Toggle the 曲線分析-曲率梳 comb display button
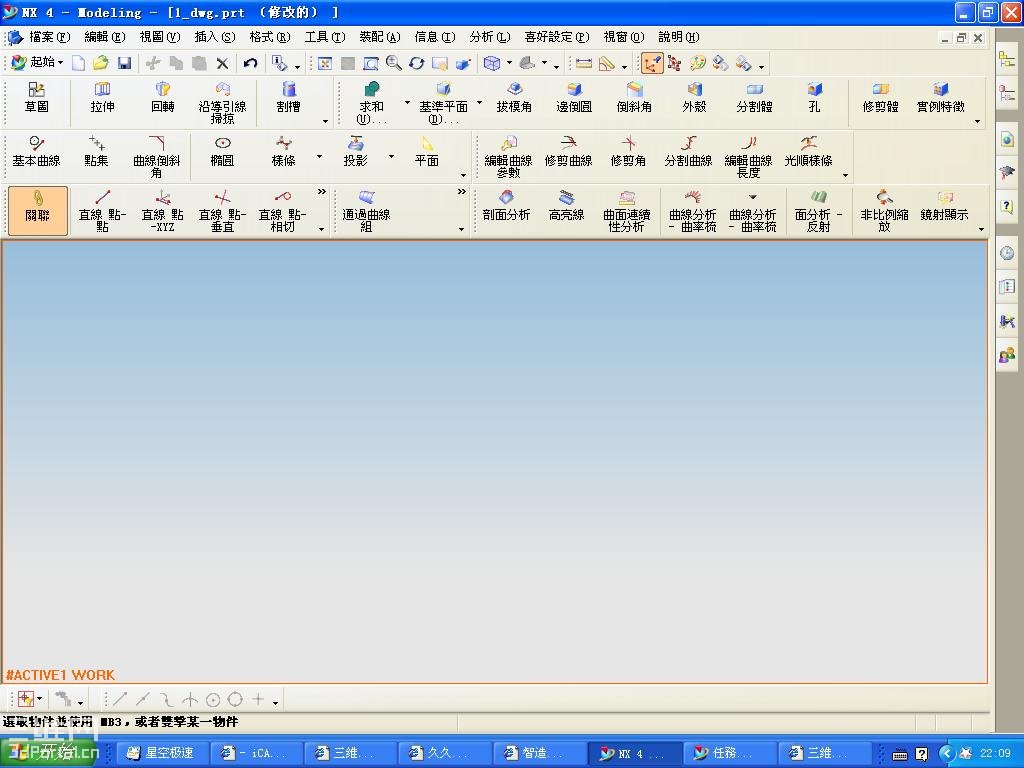 coord(693,212)
